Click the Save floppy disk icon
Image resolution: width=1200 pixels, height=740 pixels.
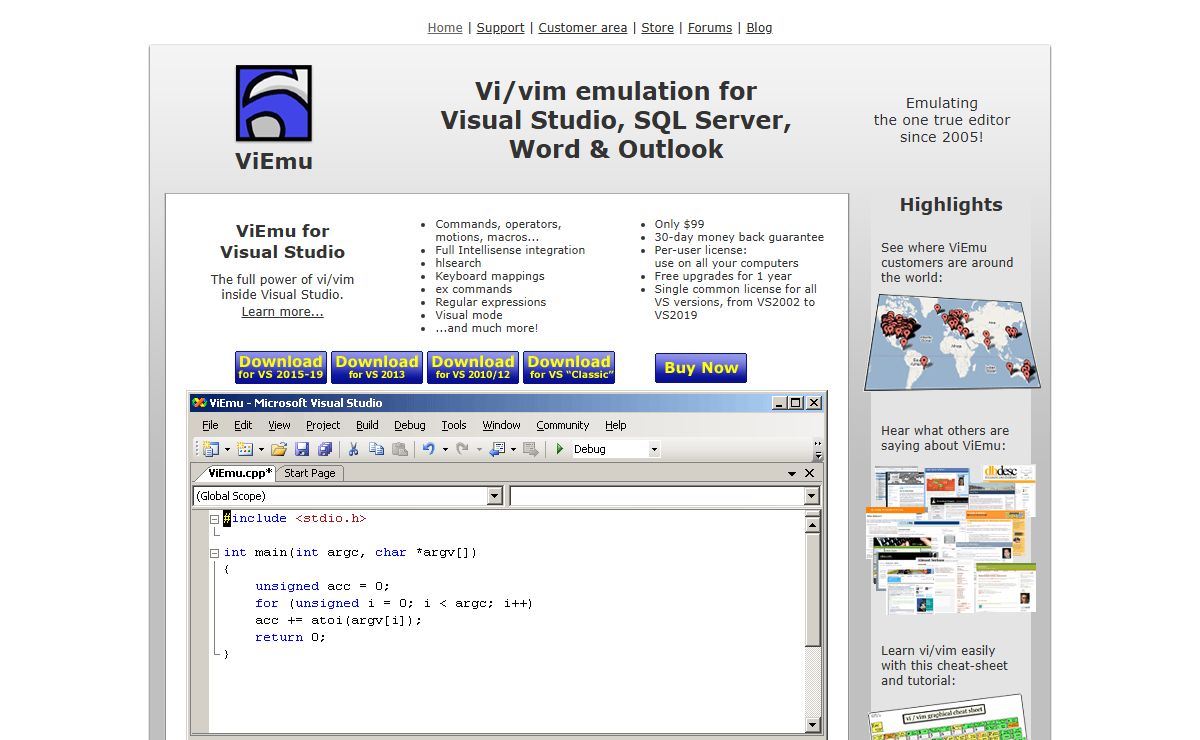tap(301, 450)
